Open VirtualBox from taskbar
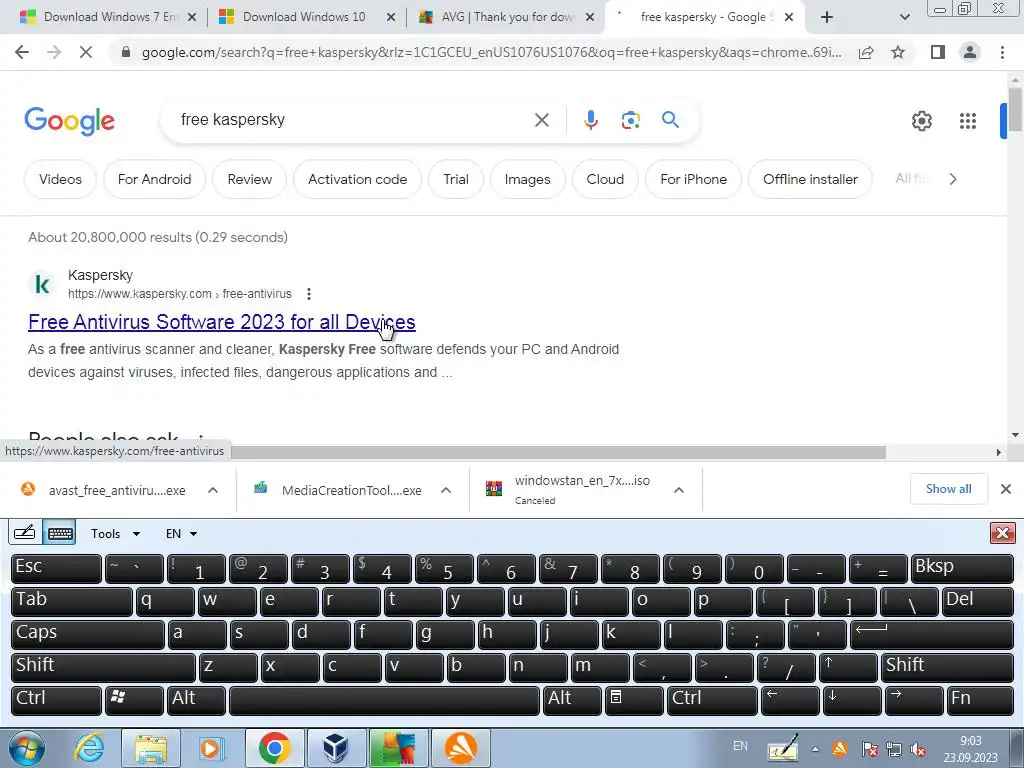1024x768 pixels. [x=335, y=748]
